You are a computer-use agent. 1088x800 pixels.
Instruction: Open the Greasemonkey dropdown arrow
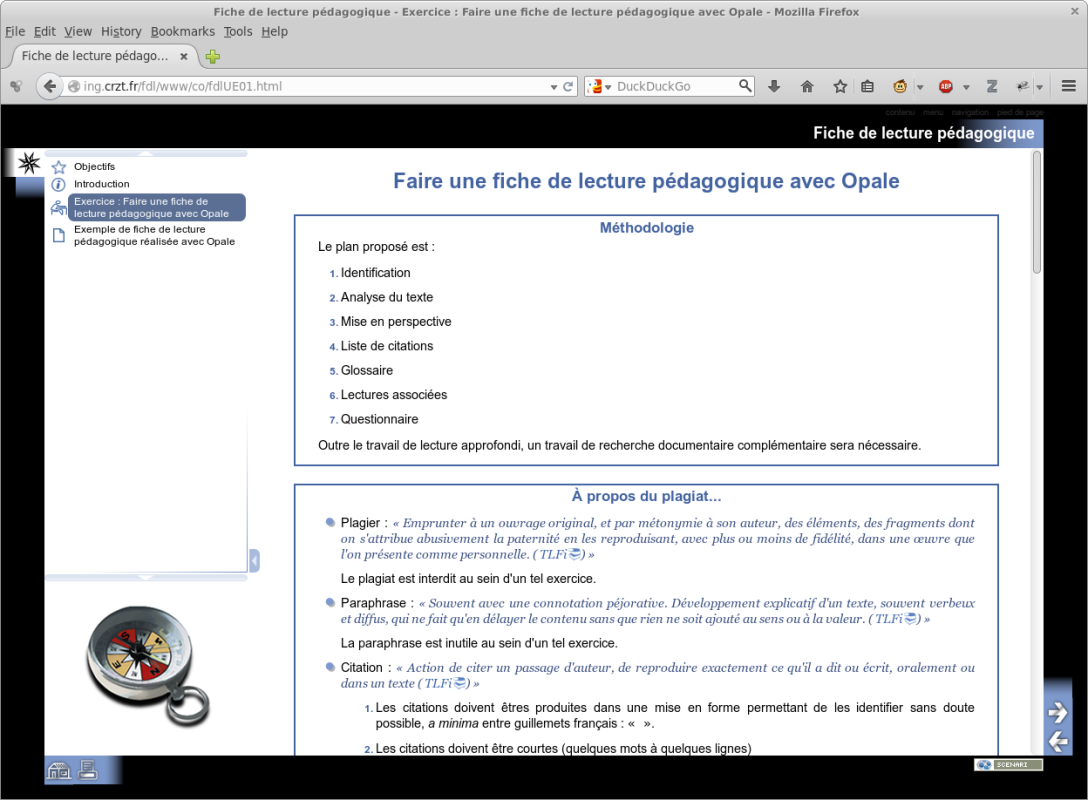(x=920, y=87)
